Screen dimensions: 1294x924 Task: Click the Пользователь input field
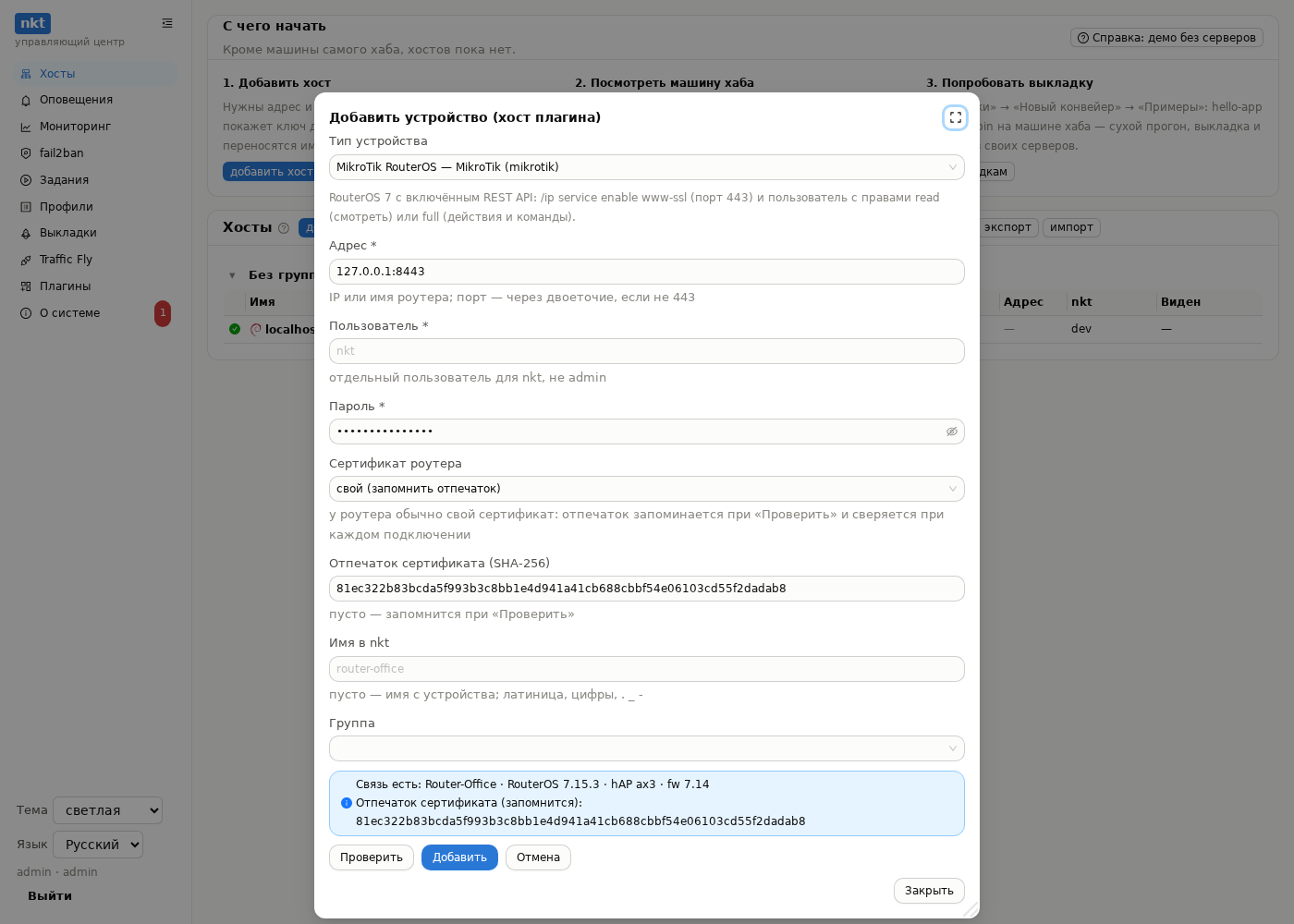(x=646, y=351)
